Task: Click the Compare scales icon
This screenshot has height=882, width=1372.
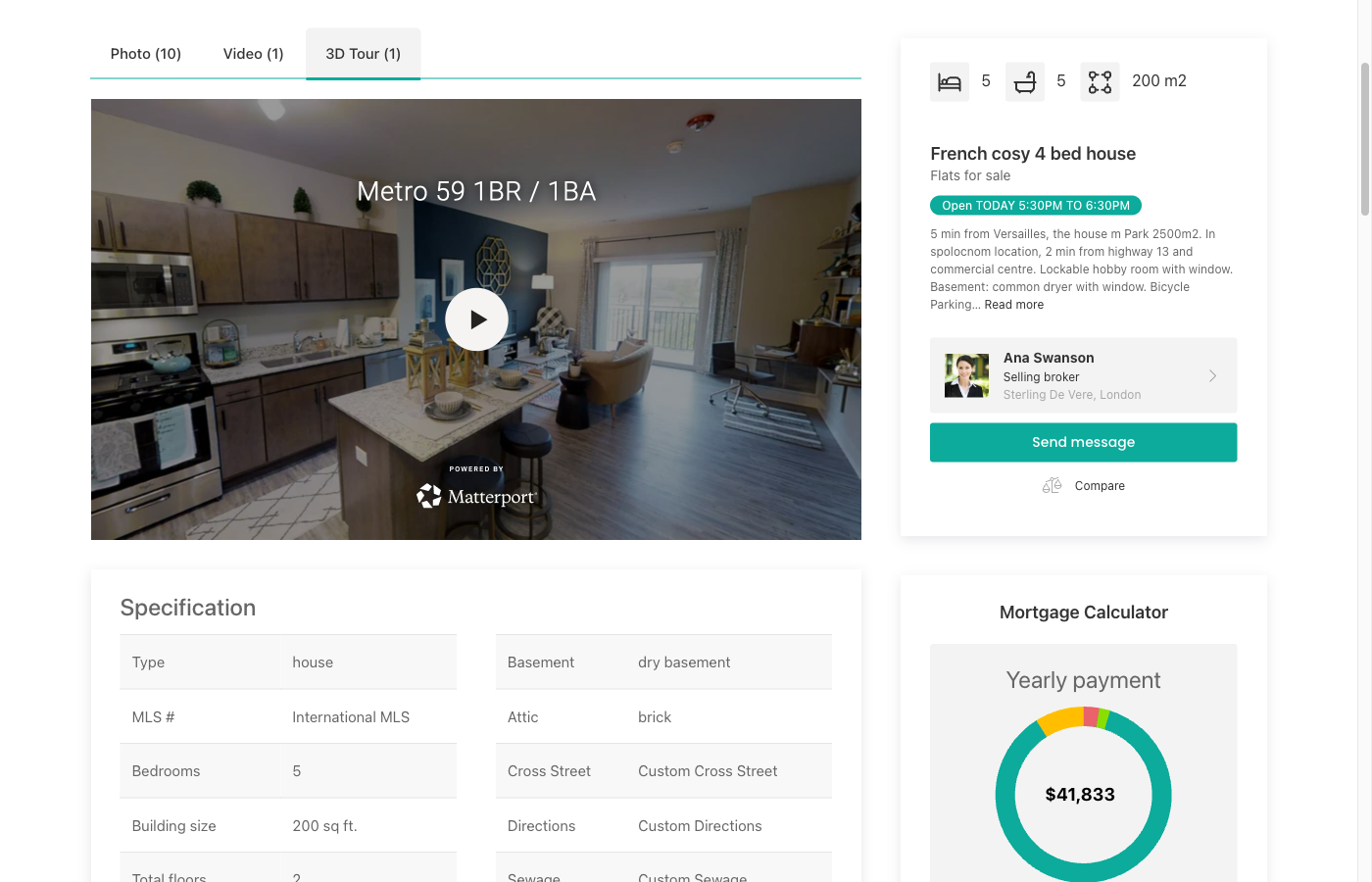Action: 1051,484
